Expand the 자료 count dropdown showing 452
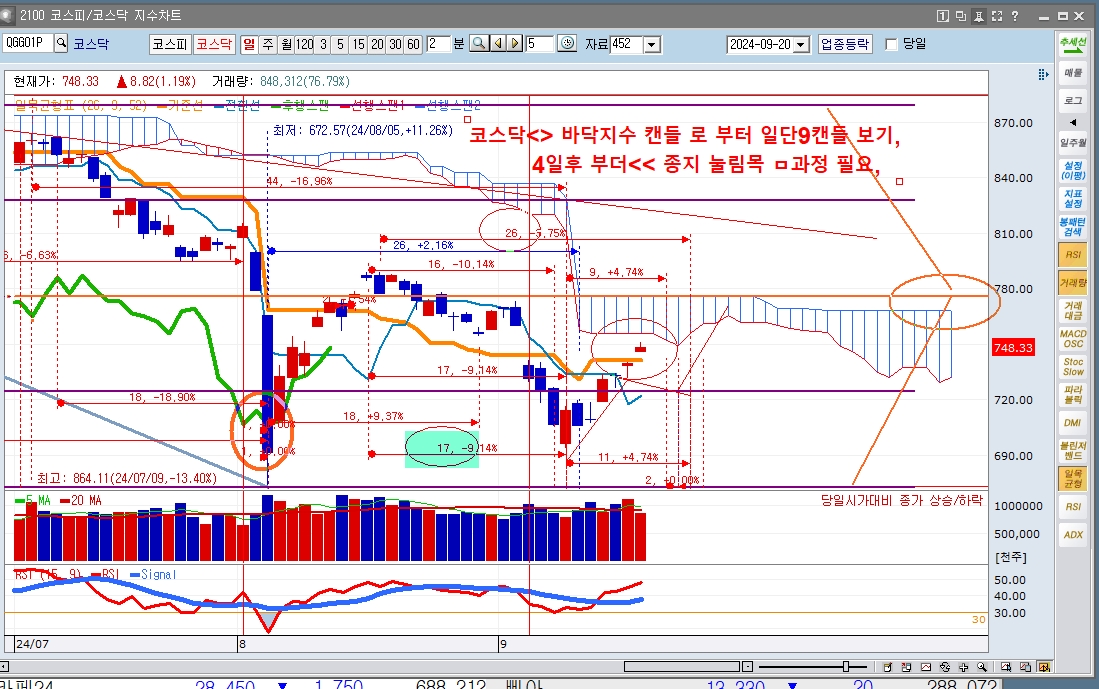Viewport: 1099px width, 689px height. (652, 44)
